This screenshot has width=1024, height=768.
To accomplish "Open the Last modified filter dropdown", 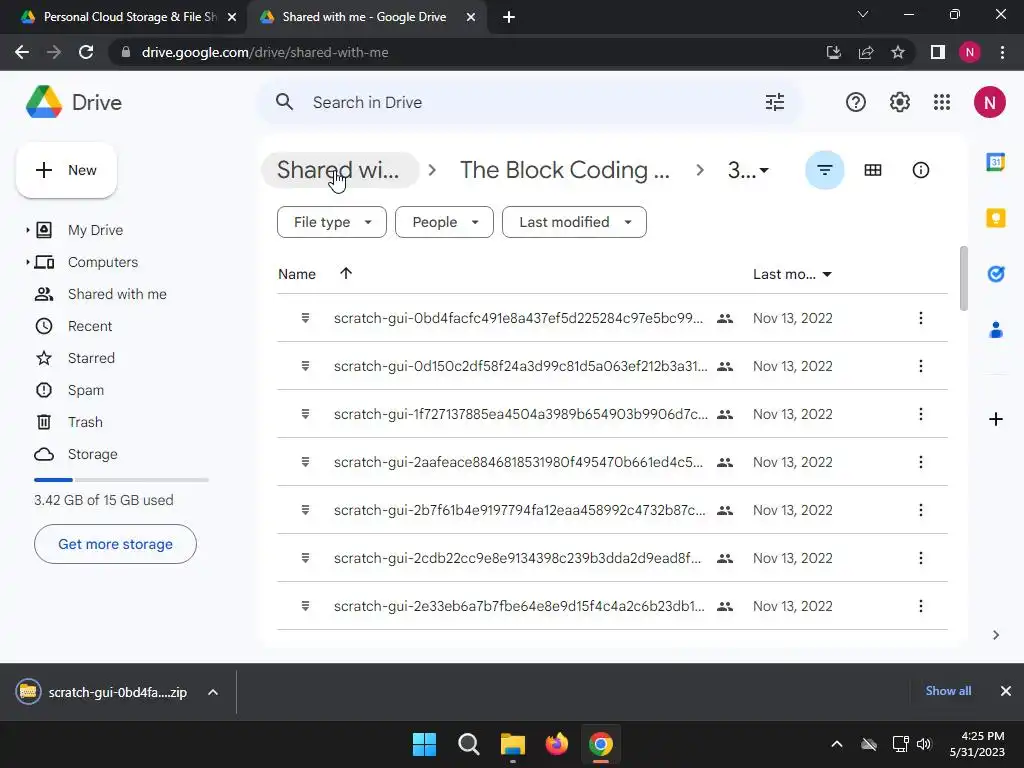I will pyautogui.click(x=574, y=222).
